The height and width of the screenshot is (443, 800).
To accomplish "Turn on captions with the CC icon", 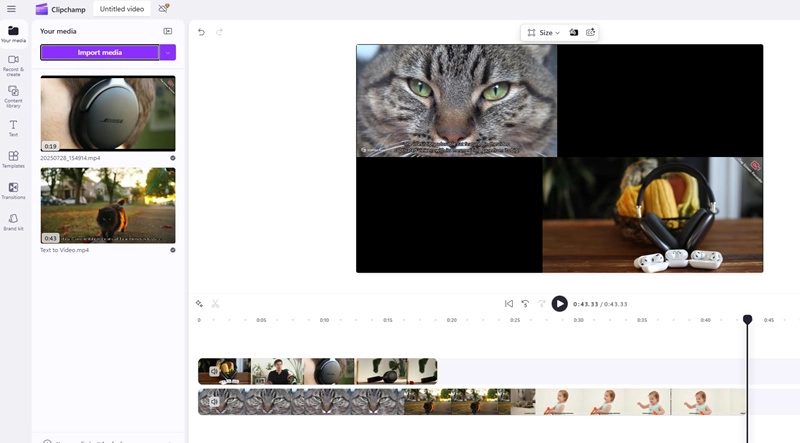I will (590, 32).
